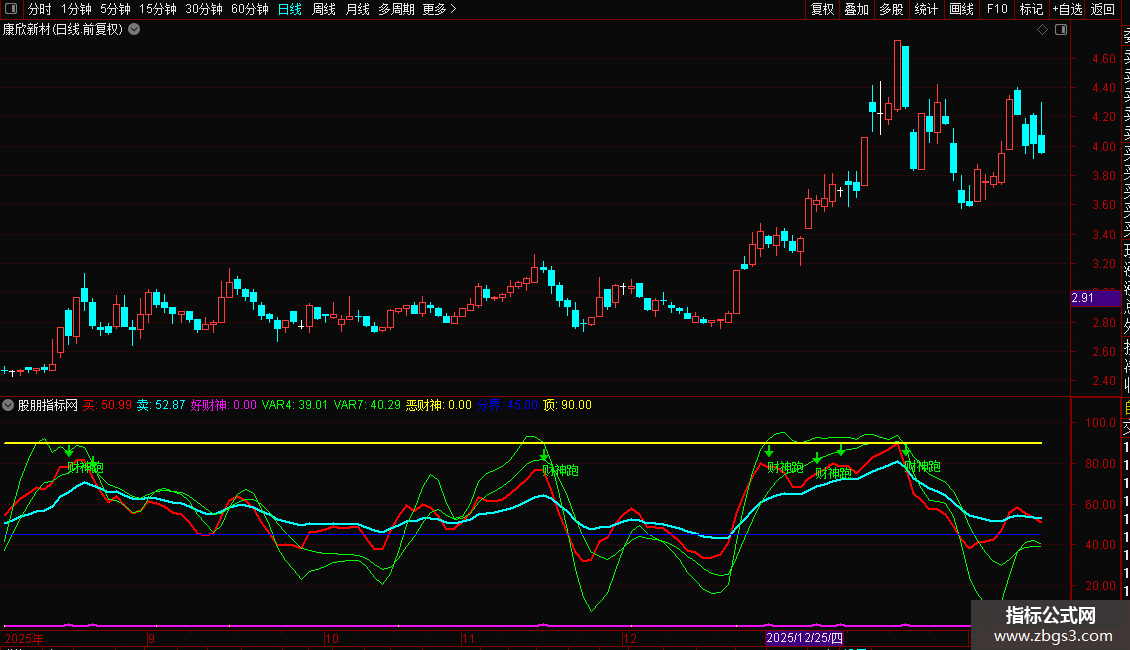Click the 2025/12/25 date marker on timeline
1130x650 pixels.
coord(805,637)
